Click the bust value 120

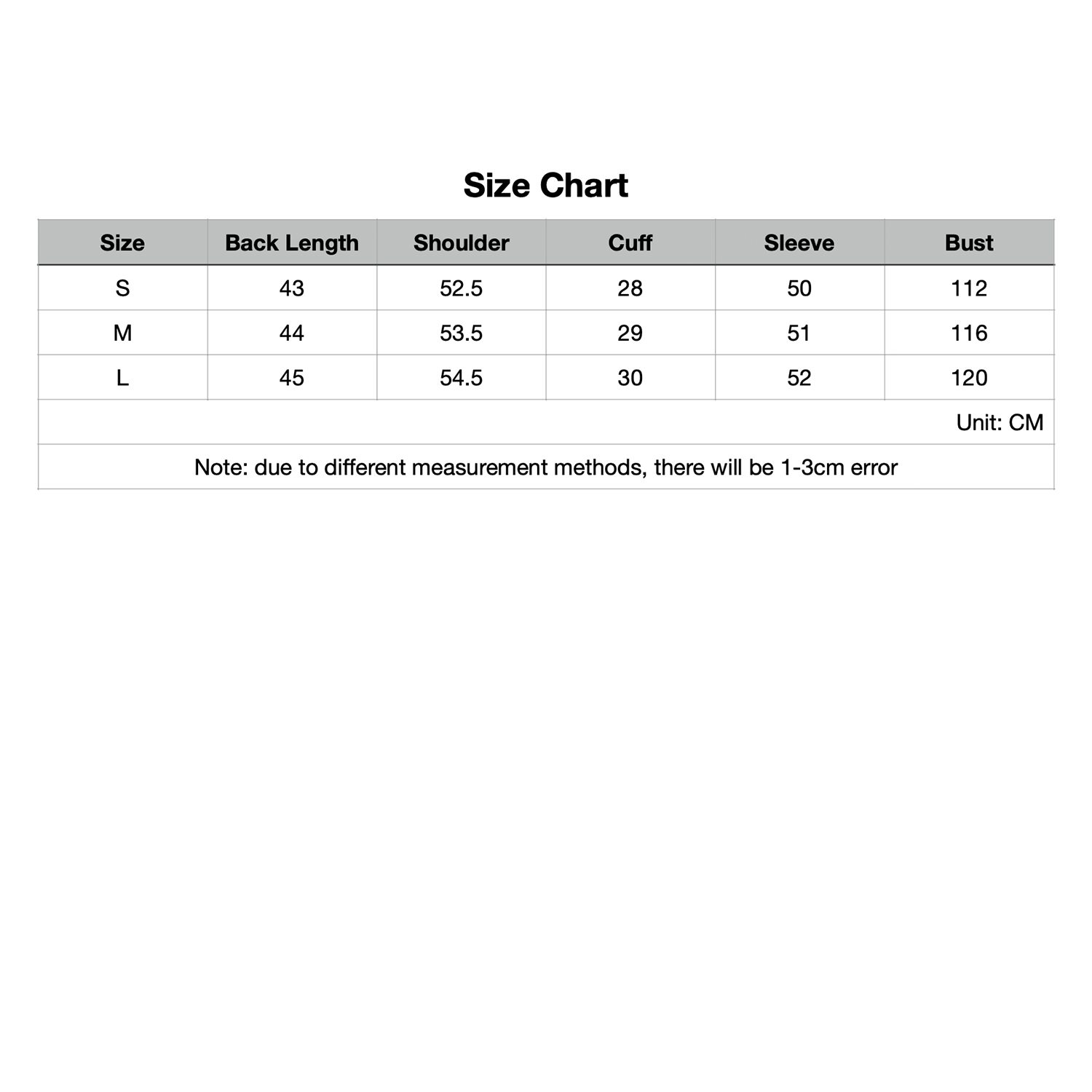(968, 378)
